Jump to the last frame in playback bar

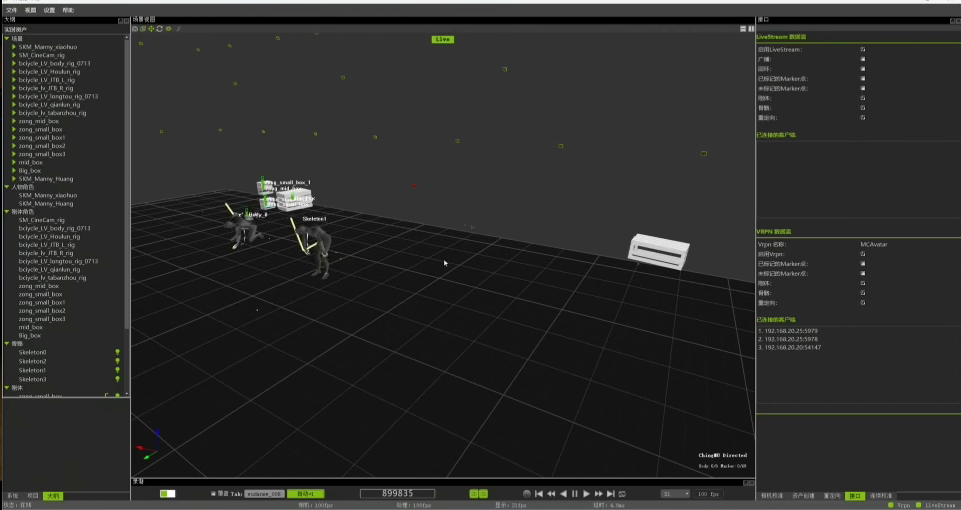tap(610, 494)
